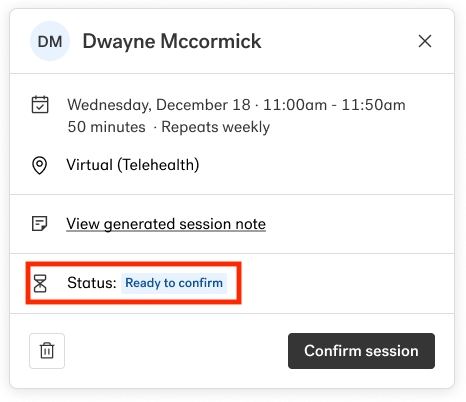This screenshot has width=466, height=402.
Task: Click the session note icon
Action: pyautogui.click(x=39, y=224)
